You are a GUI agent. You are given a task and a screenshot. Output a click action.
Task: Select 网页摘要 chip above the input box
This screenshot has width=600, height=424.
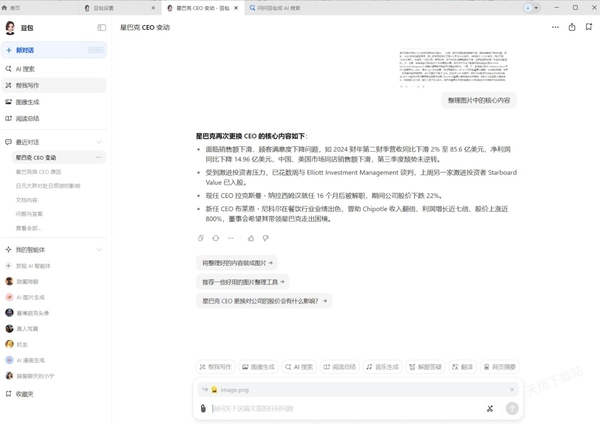[499, 367]
